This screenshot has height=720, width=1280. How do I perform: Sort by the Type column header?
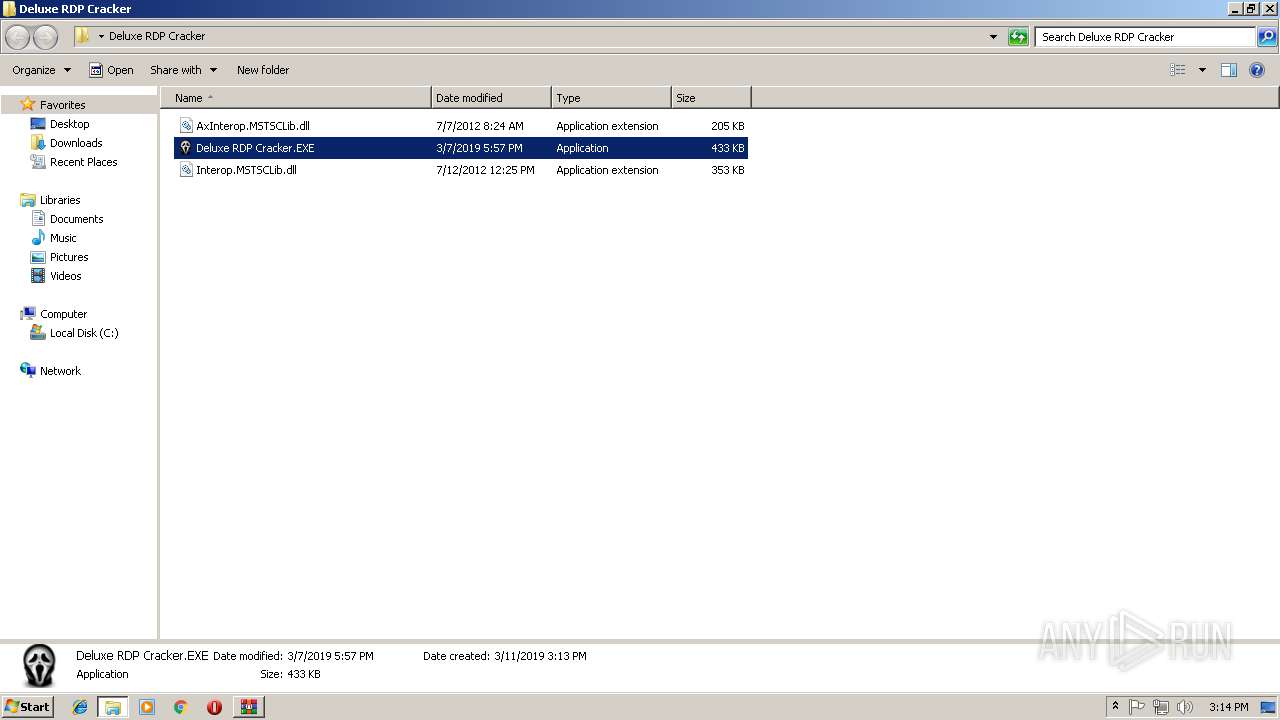[x=611, y=98]
